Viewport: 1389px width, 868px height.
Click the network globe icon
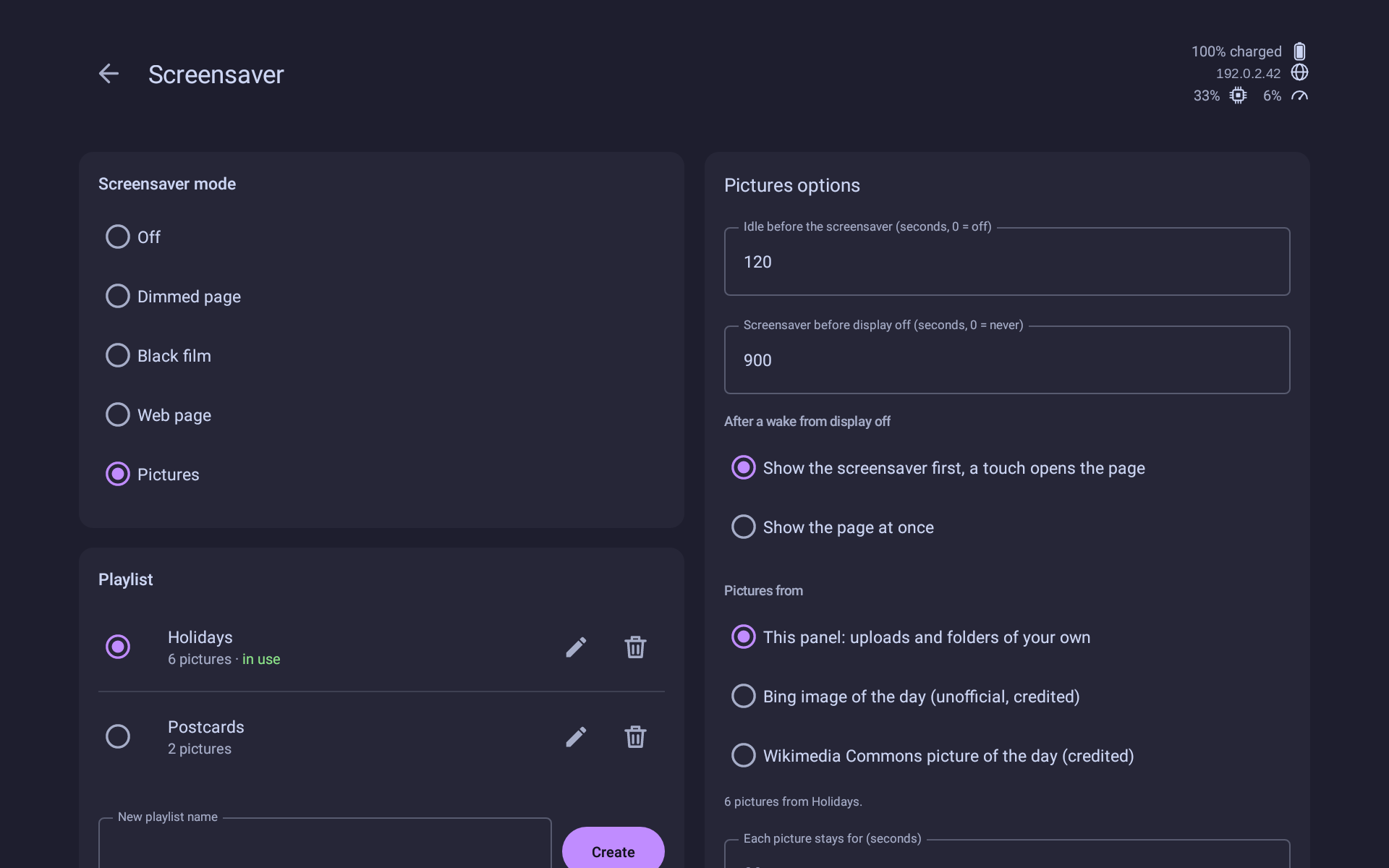click(x=1299, y=72)
